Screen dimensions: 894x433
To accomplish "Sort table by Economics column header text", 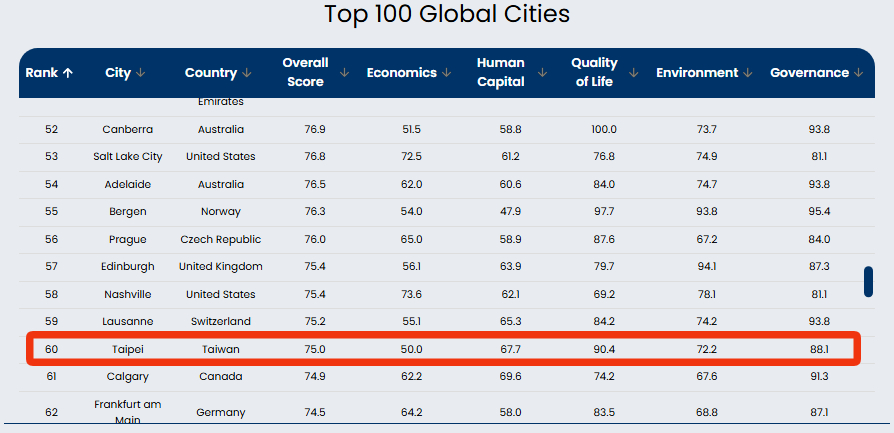I will [x=401, y=73].
